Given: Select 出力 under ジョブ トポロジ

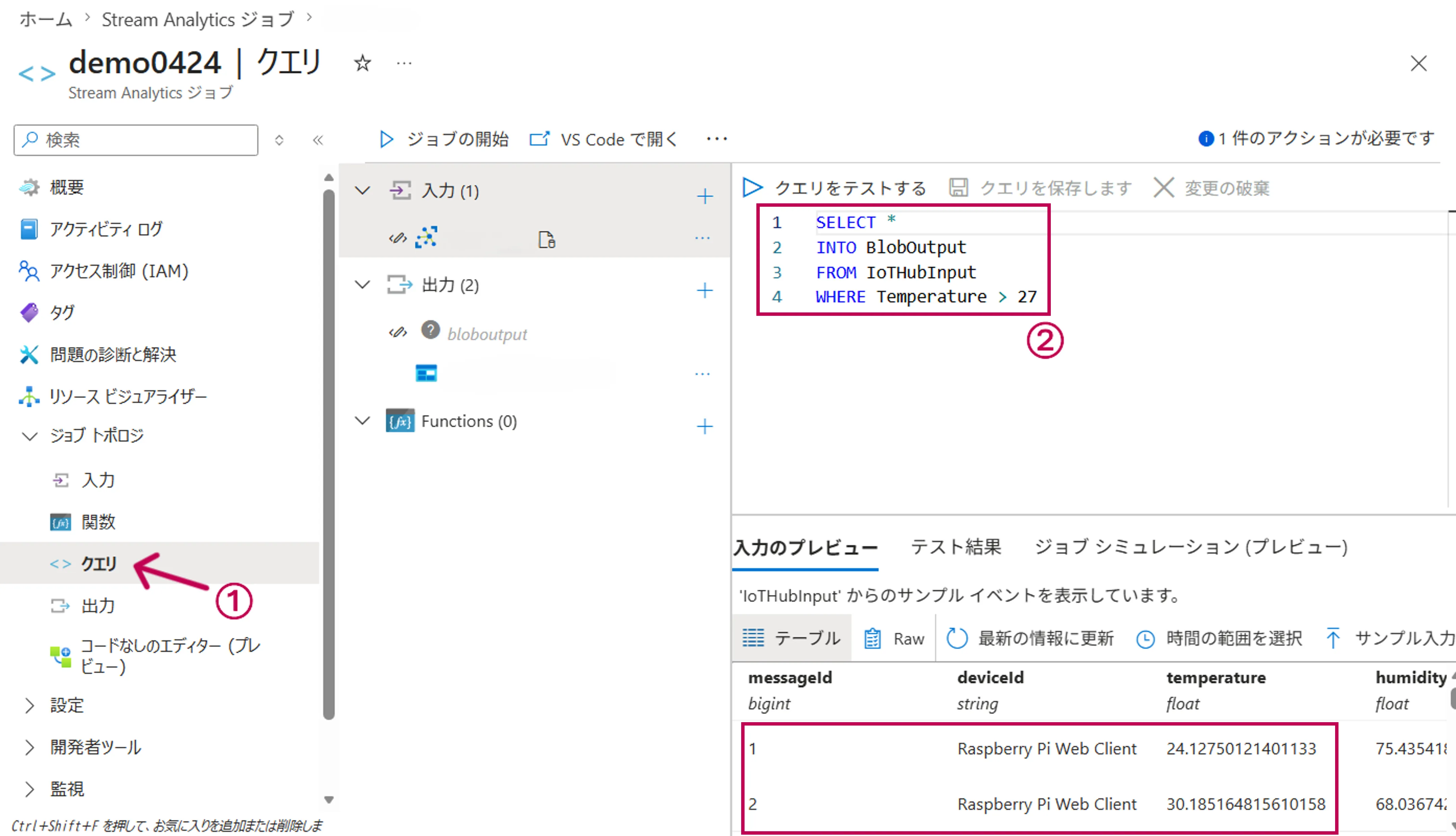Looking at the screenshot, I should (83, 606).
